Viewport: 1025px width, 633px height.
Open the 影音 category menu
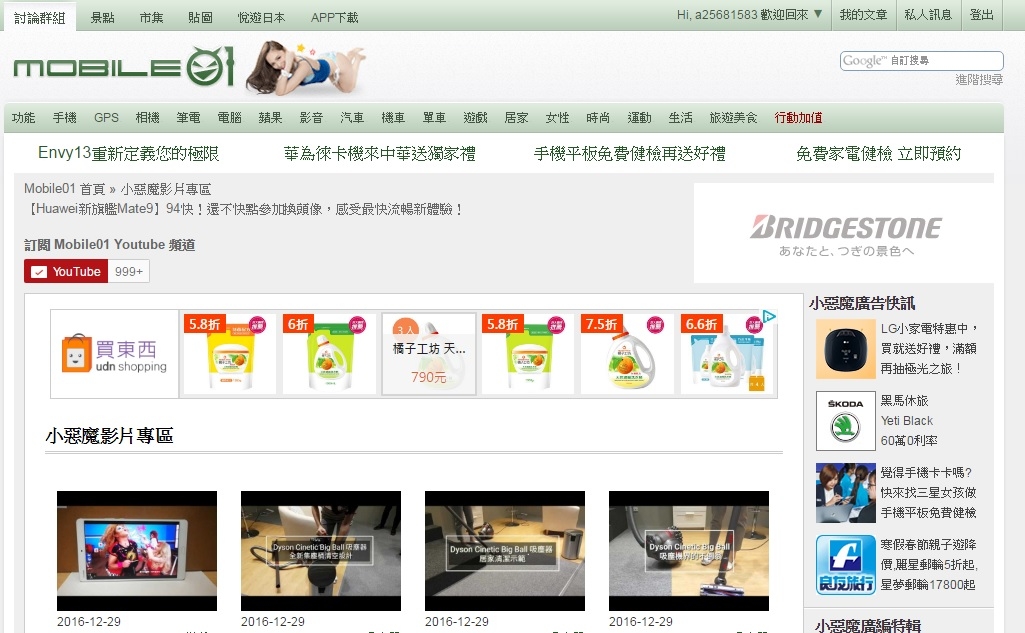tap(311, 118)
